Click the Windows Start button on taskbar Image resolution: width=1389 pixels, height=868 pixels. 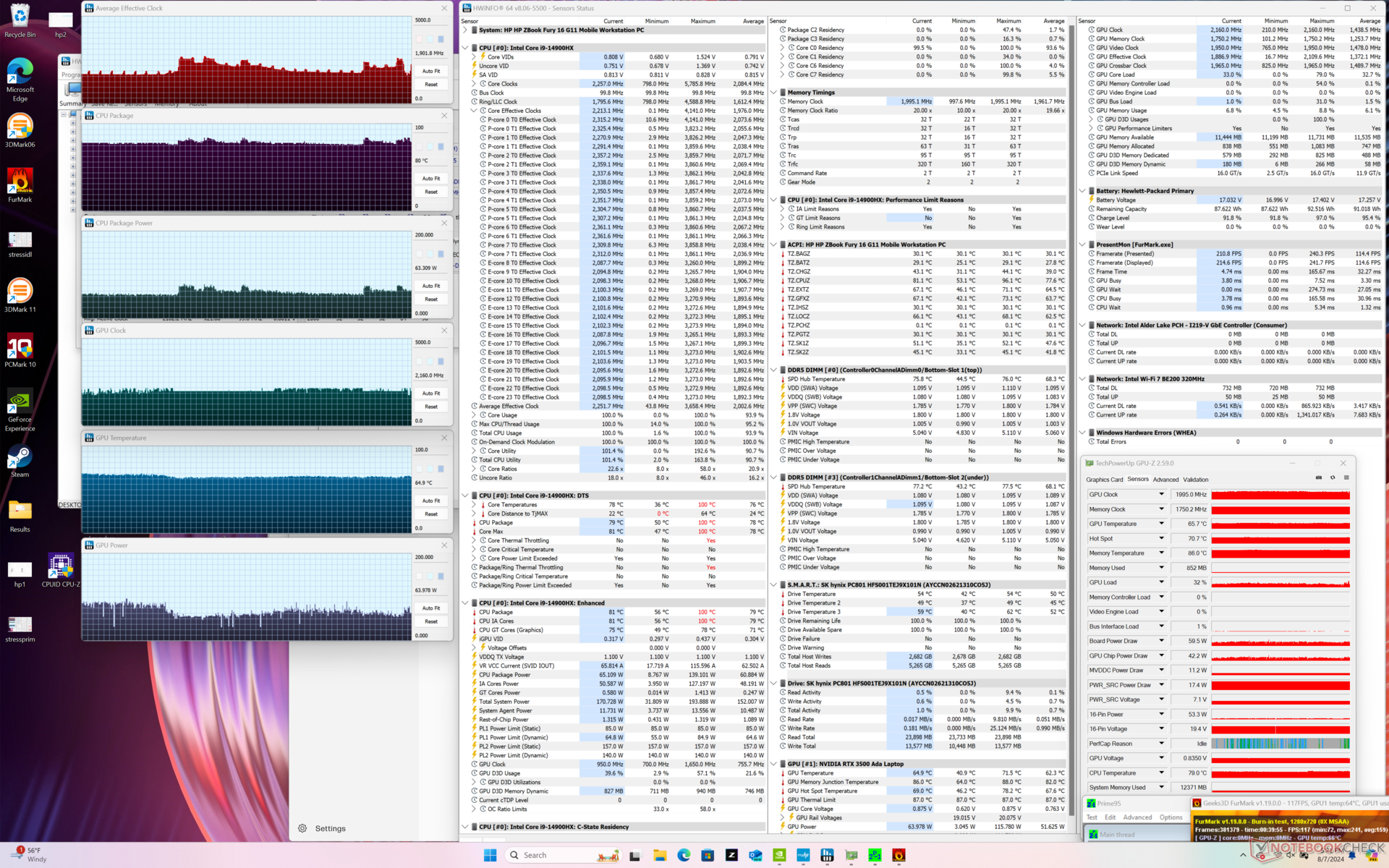[490, 855]
